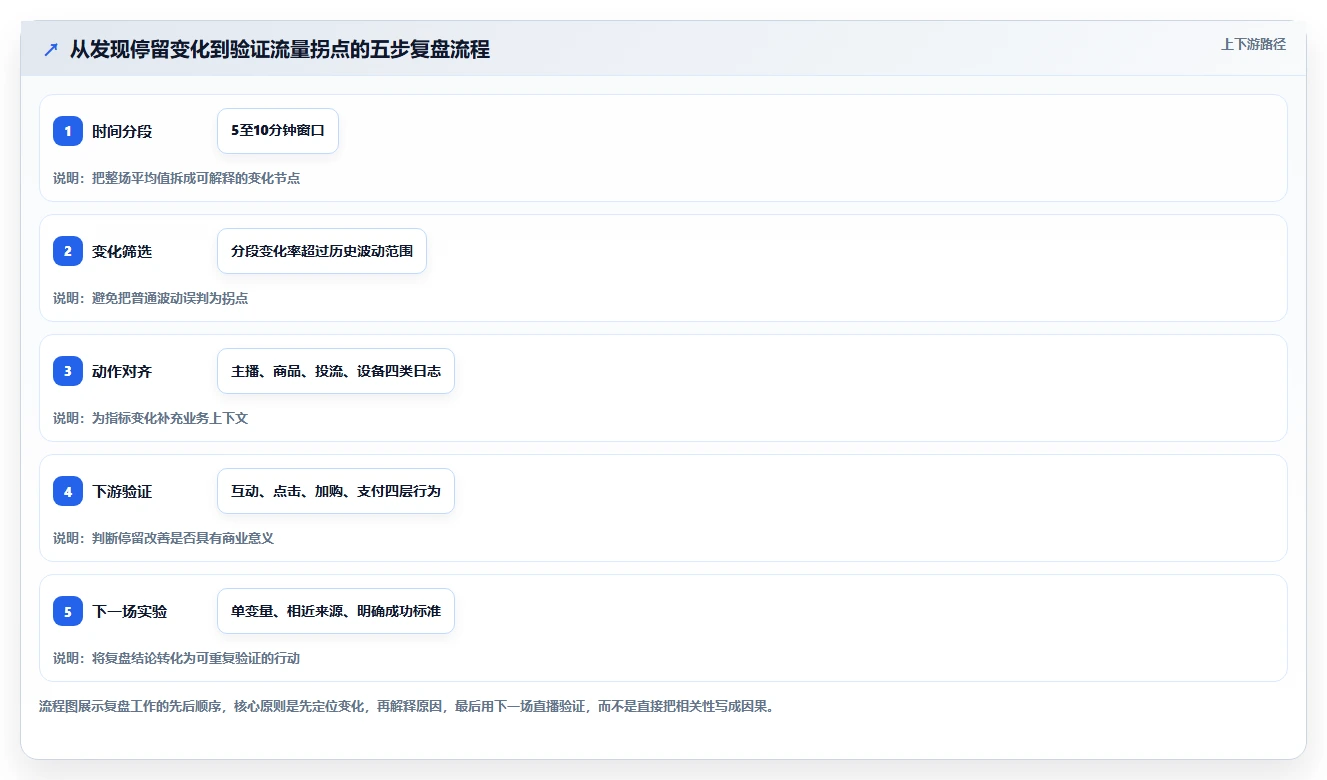
Task: Select the 变化筛选 step label
Action: click(122, 251)
